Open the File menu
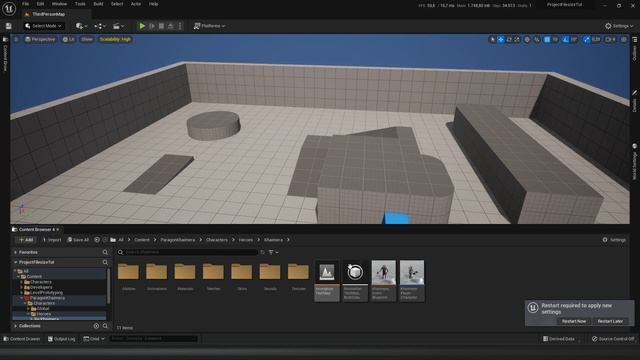 pos(25,4)
